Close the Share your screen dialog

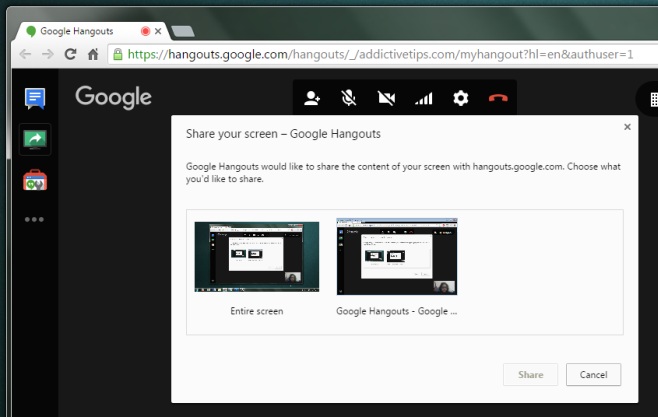tap(627, 127)
